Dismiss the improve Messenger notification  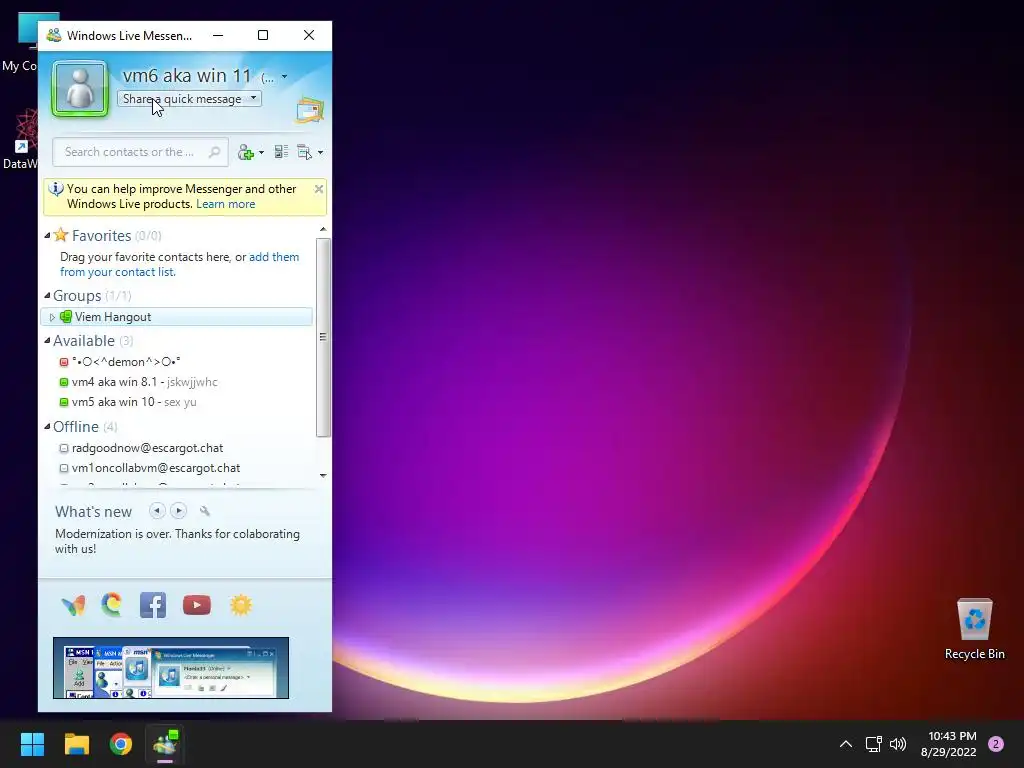click(x=319, y=189)
